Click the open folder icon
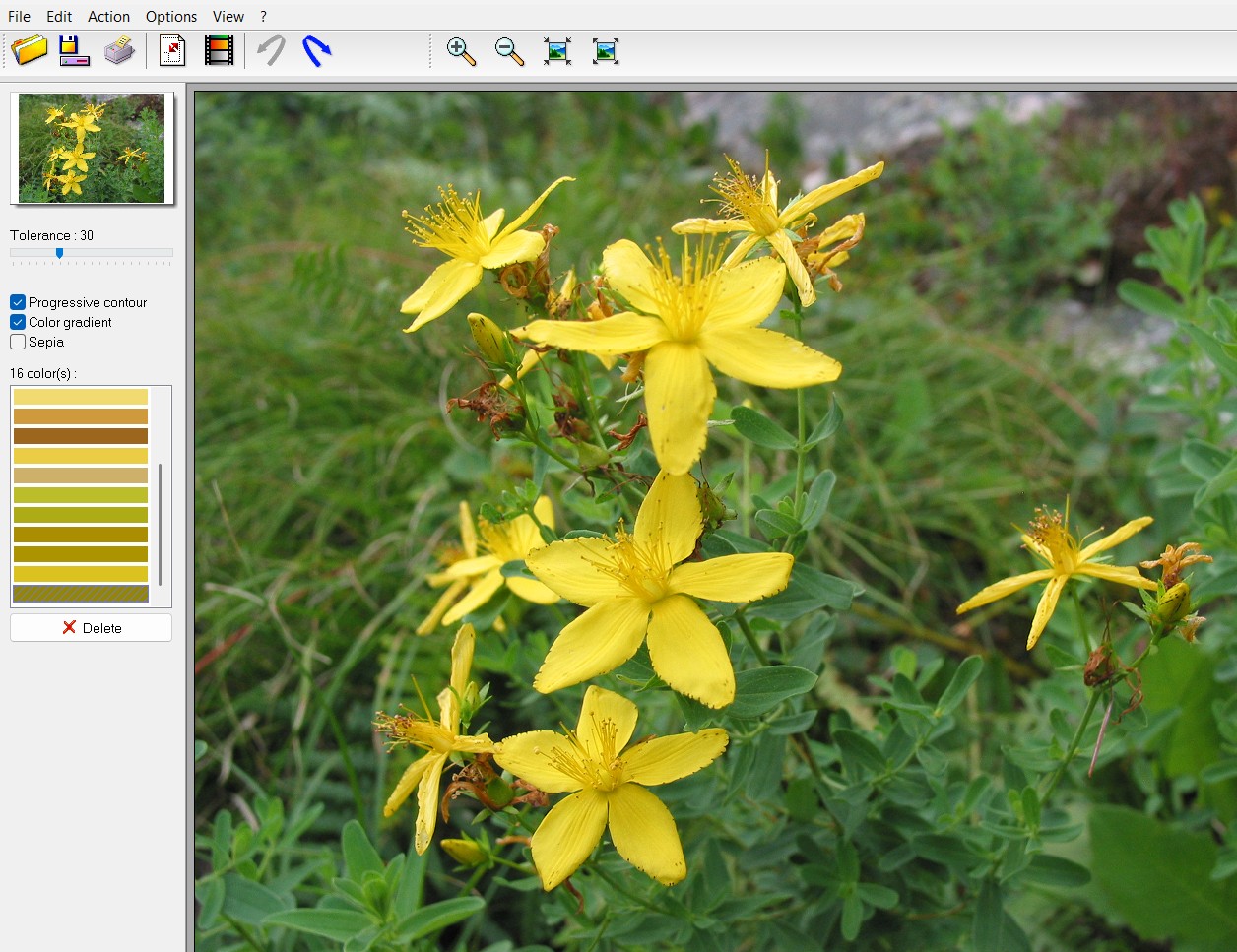The height and width of the screenshot is (952, 1237). pyautogui.click(x=30, y=50)
